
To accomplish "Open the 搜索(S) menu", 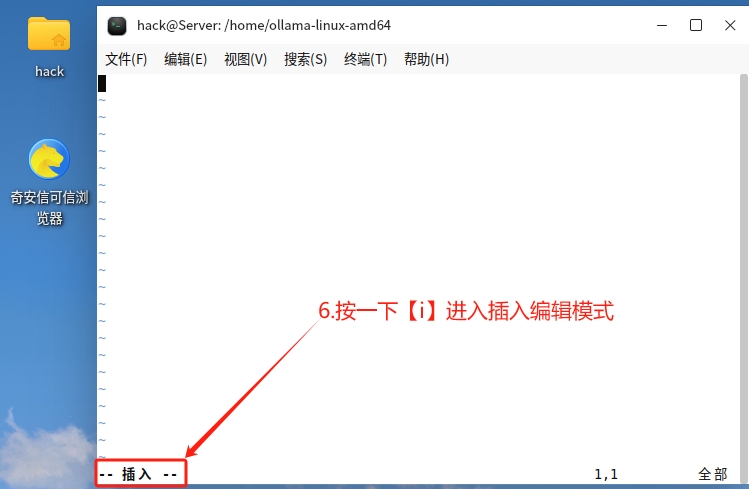I will pos(305,59).
